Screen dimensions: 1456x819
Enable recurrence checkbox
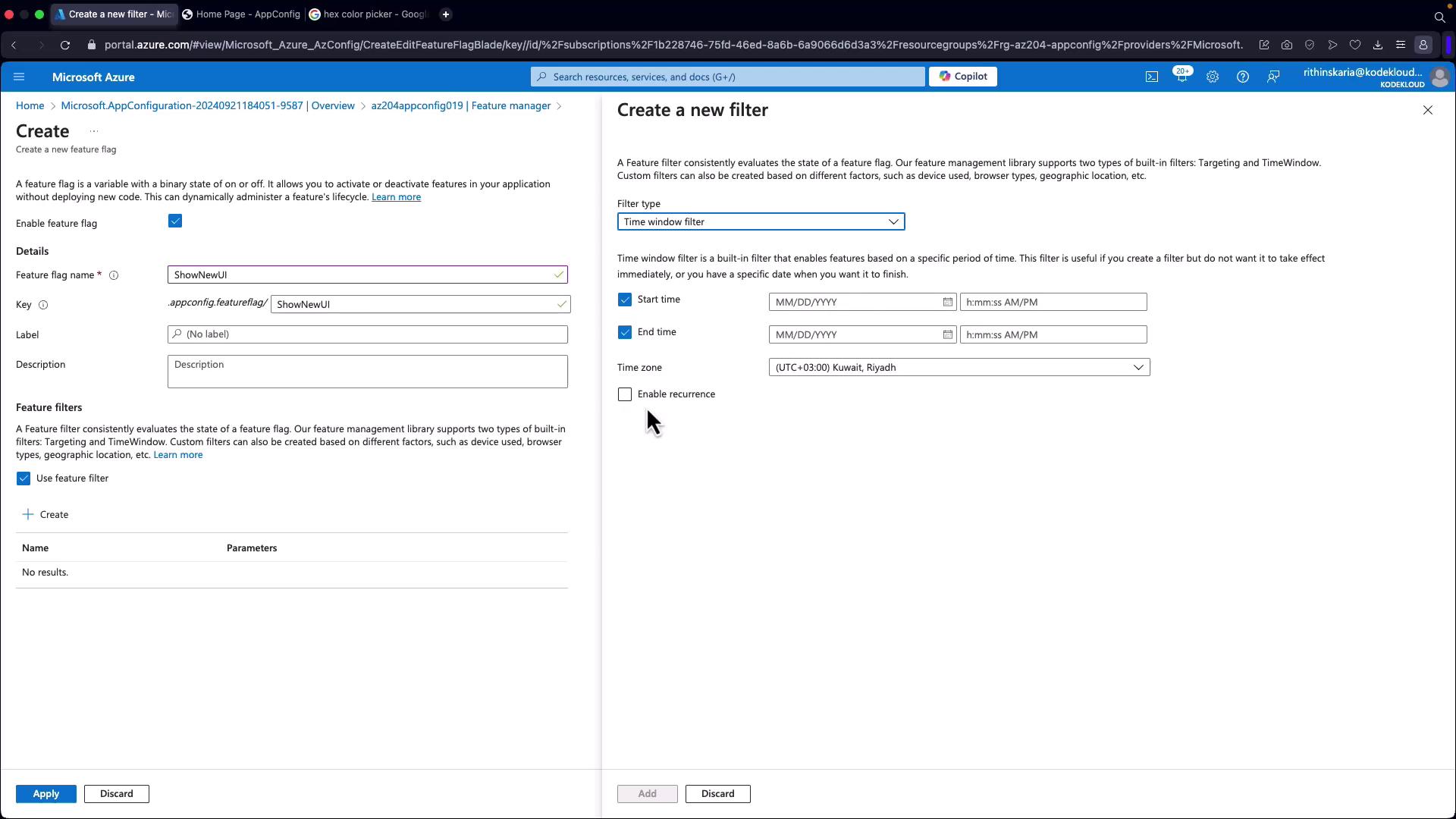(x=624, y=394)
